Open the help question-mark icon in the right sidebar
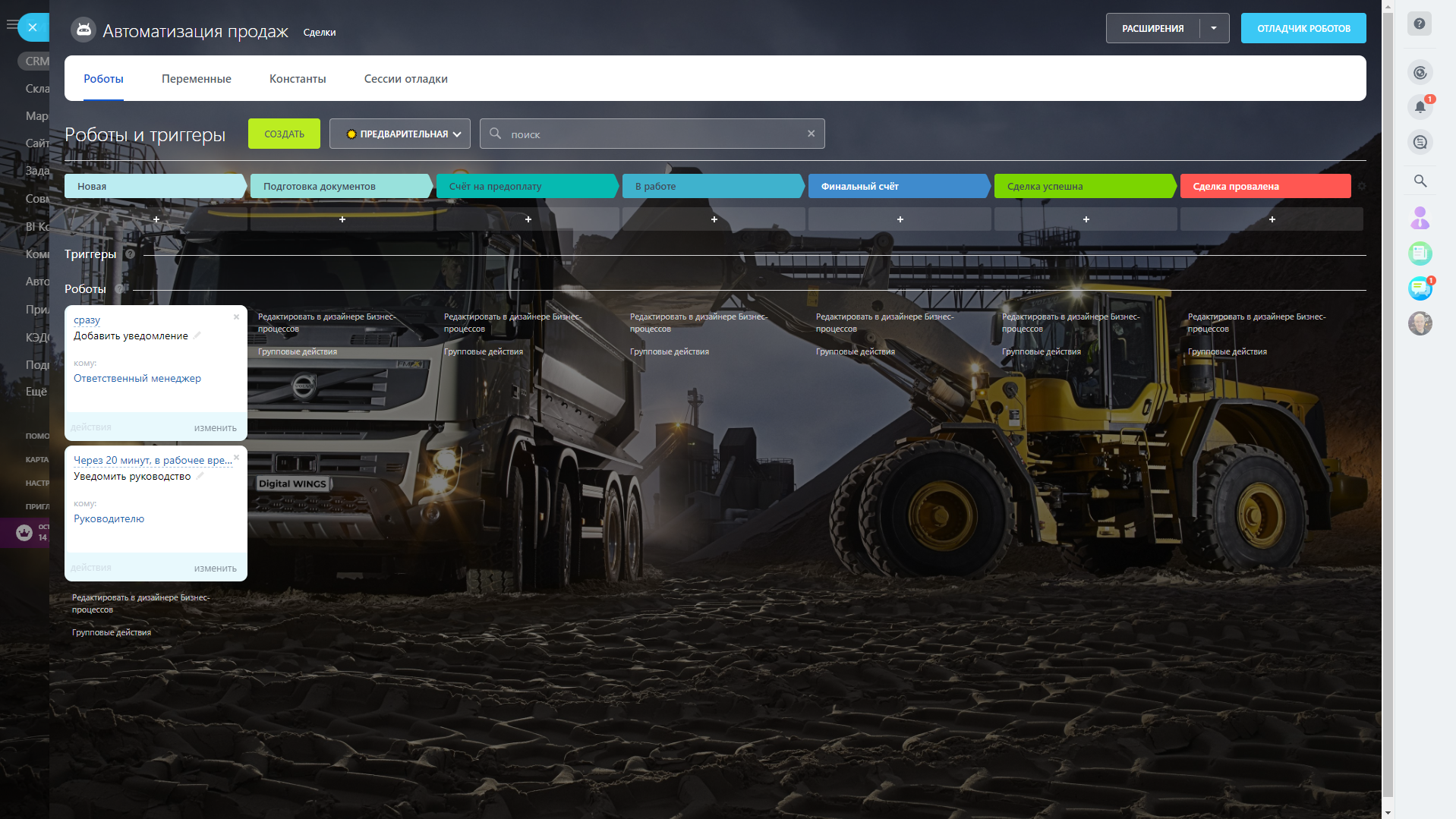The height and width of the screenshot is (819, 1456). [1420, 24]
